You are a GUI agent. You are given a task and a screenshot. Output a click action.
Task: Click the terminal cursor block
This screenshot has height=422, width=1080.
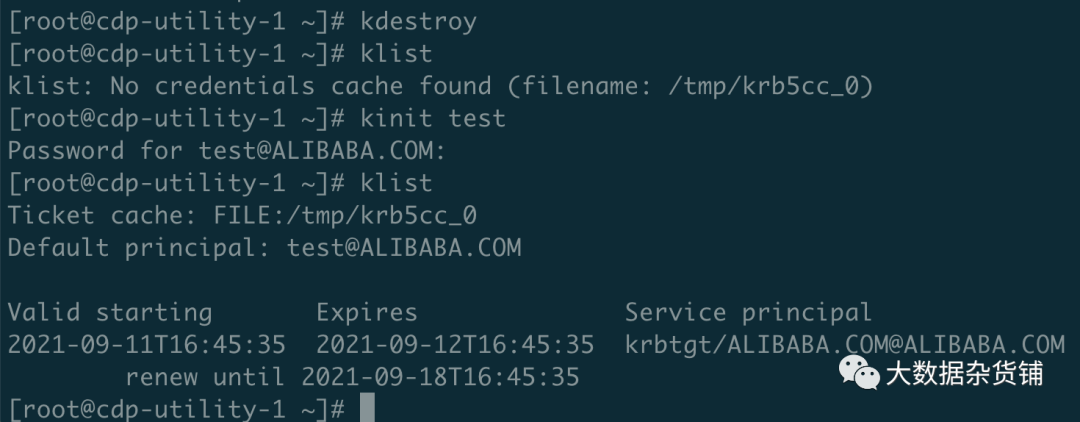click(366, 408)
